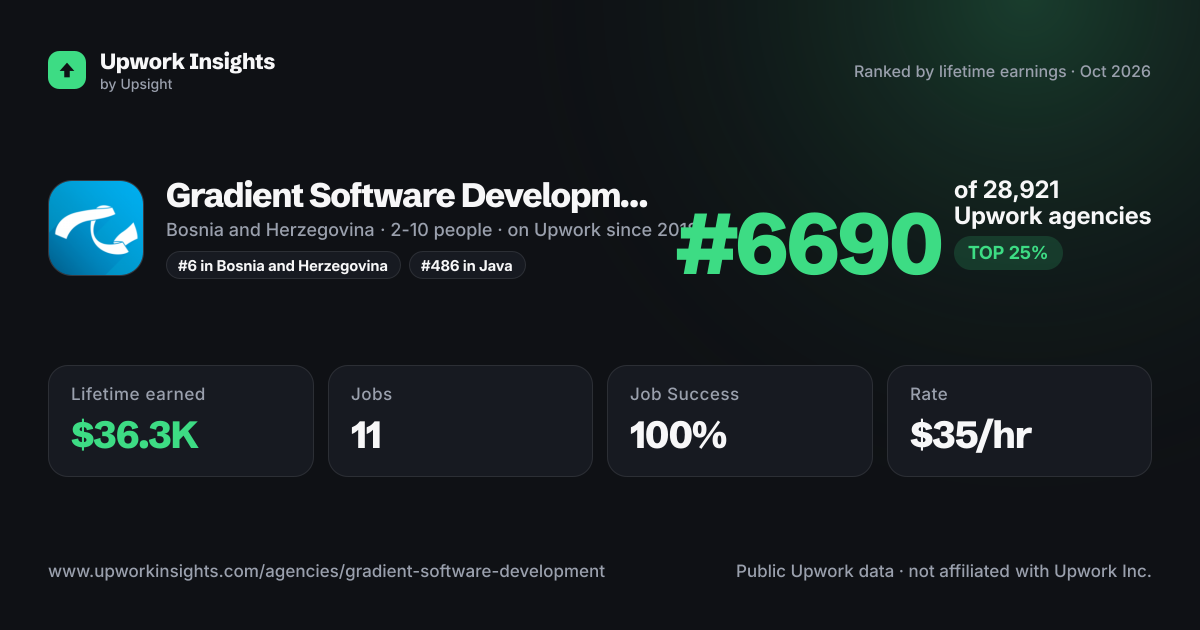The image size is (1200, 630).
Task: Click 'Ranked by lifetime earnings · Oct 2026' text
Action: point(1002,71)
